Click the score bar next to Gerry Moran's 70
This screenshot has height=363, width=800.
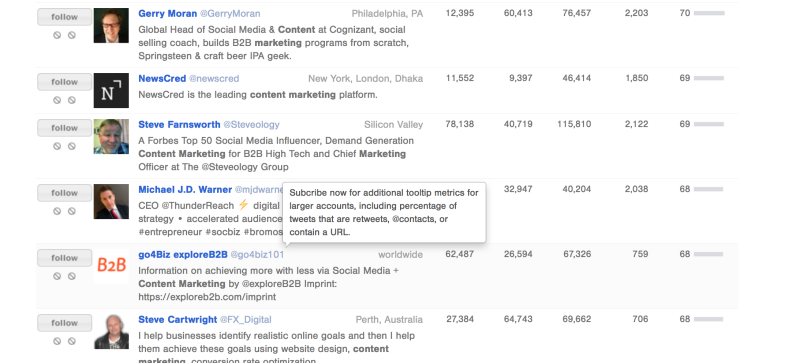click(x=709, y=13)
